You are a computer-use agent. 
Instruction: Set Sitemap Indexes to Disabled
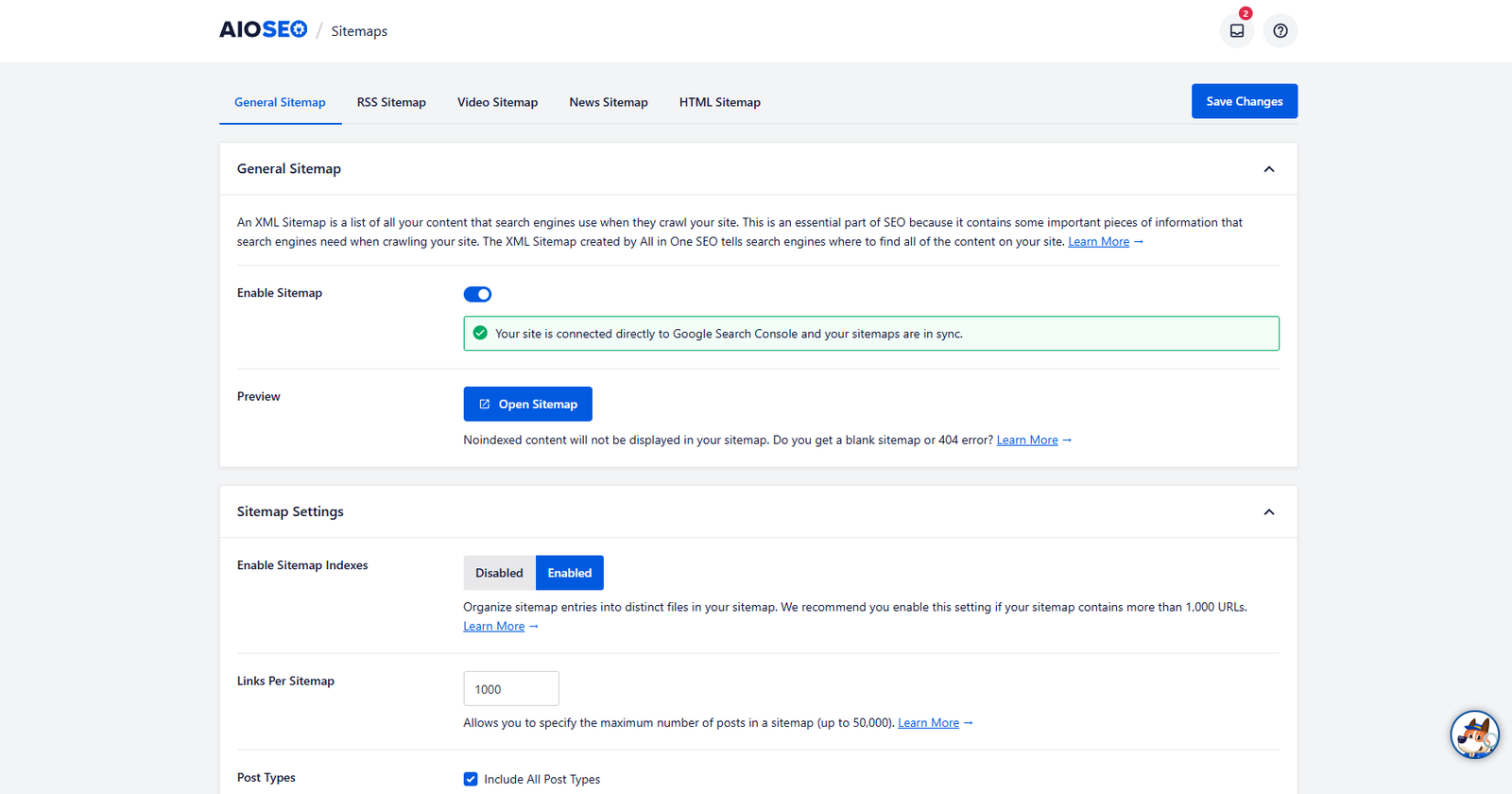point(499,573)
